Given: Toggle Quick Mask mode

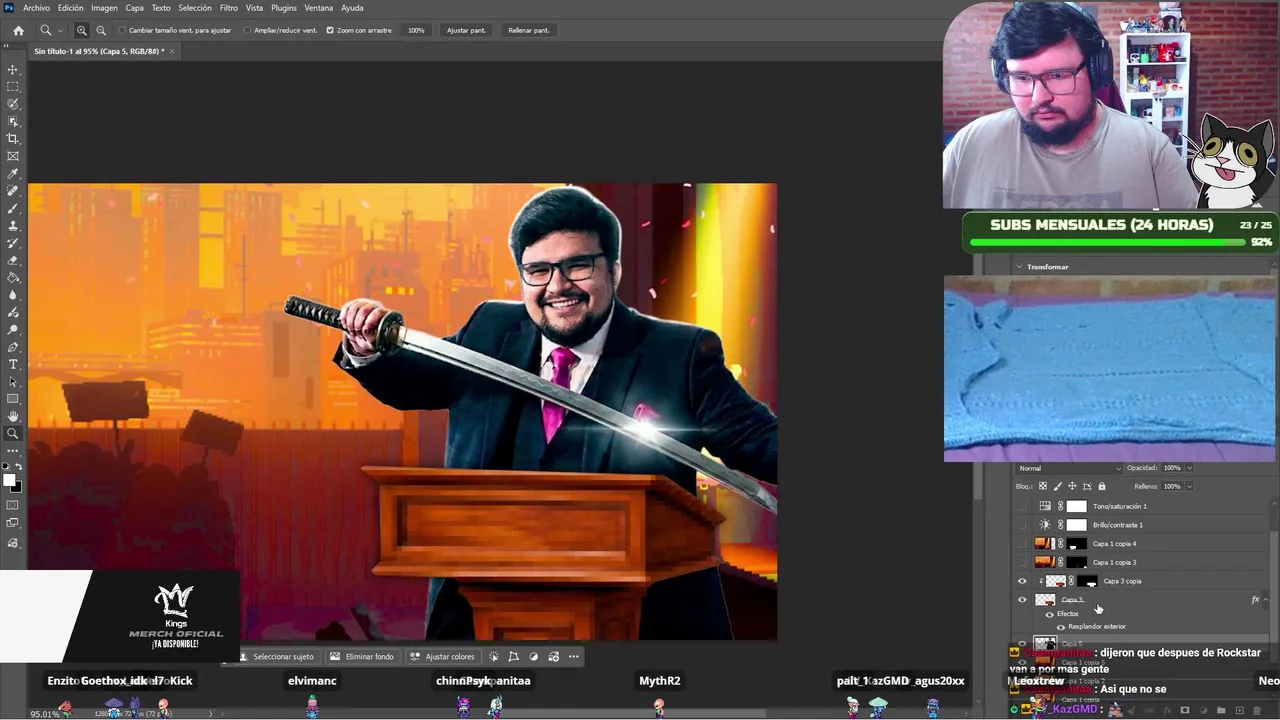Looking at the screenshot, I should [13, 505].
